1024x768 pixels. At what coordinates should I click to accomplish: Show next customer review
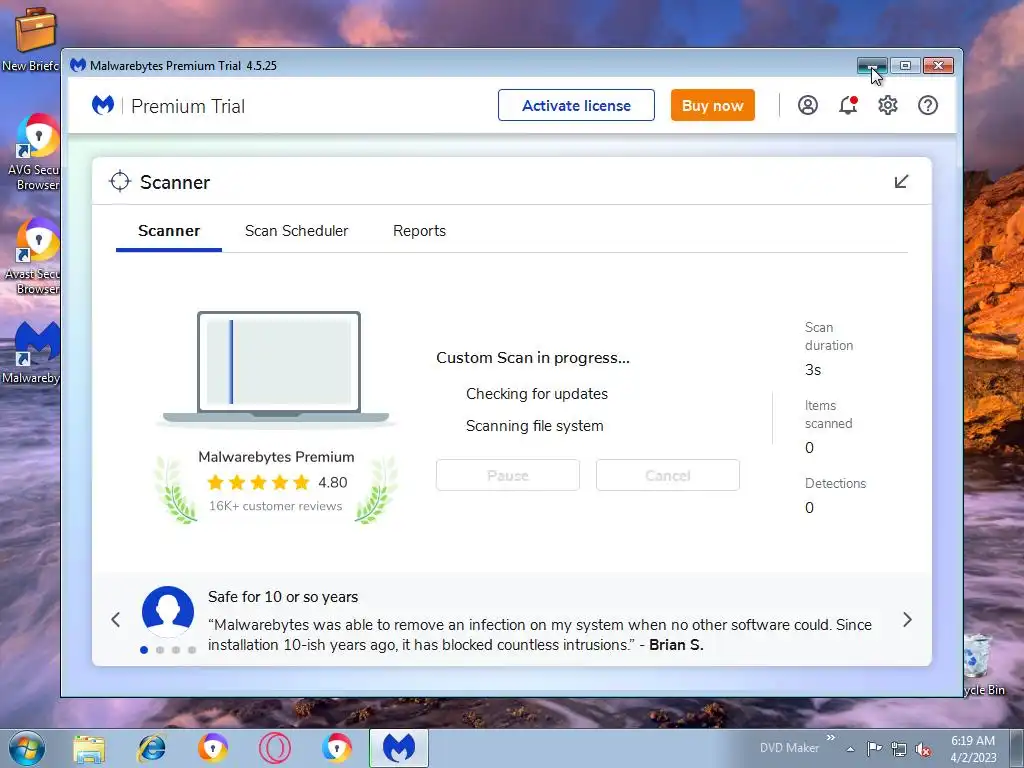[x=907, y=619]
